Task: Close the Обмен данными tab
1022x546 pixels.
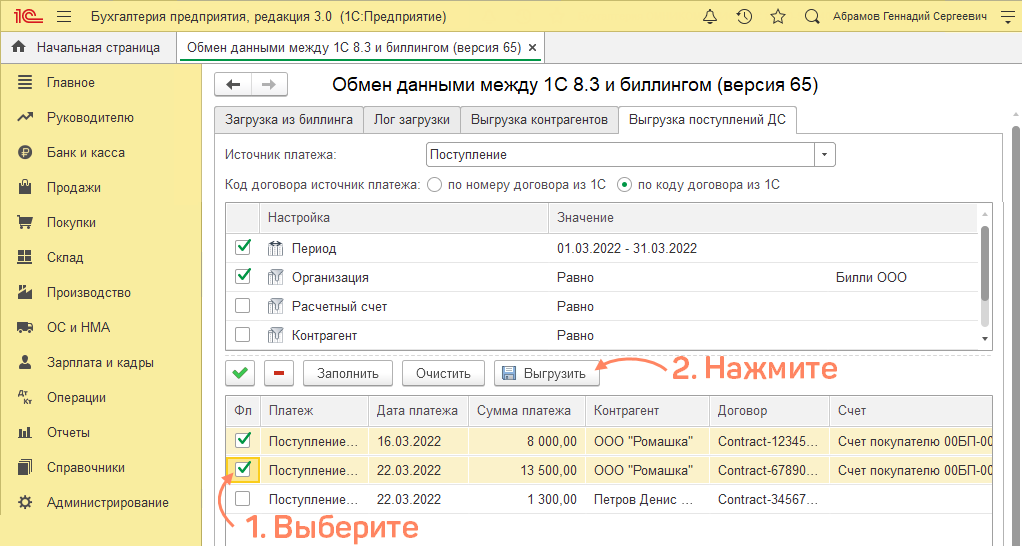Action: tap(533, 48)
